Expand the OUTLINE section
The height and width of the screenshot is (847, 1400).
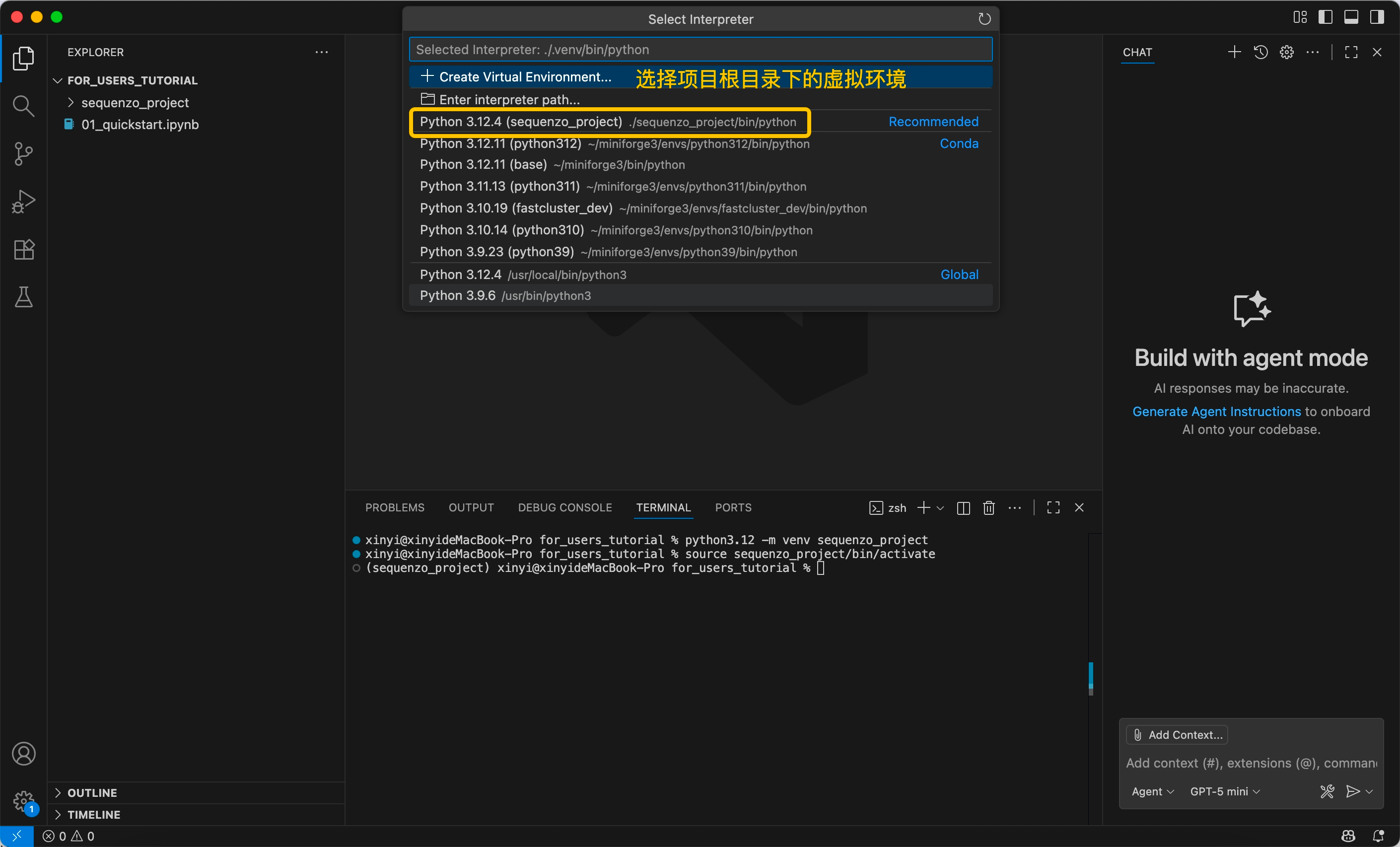click(x=92, y=792)
